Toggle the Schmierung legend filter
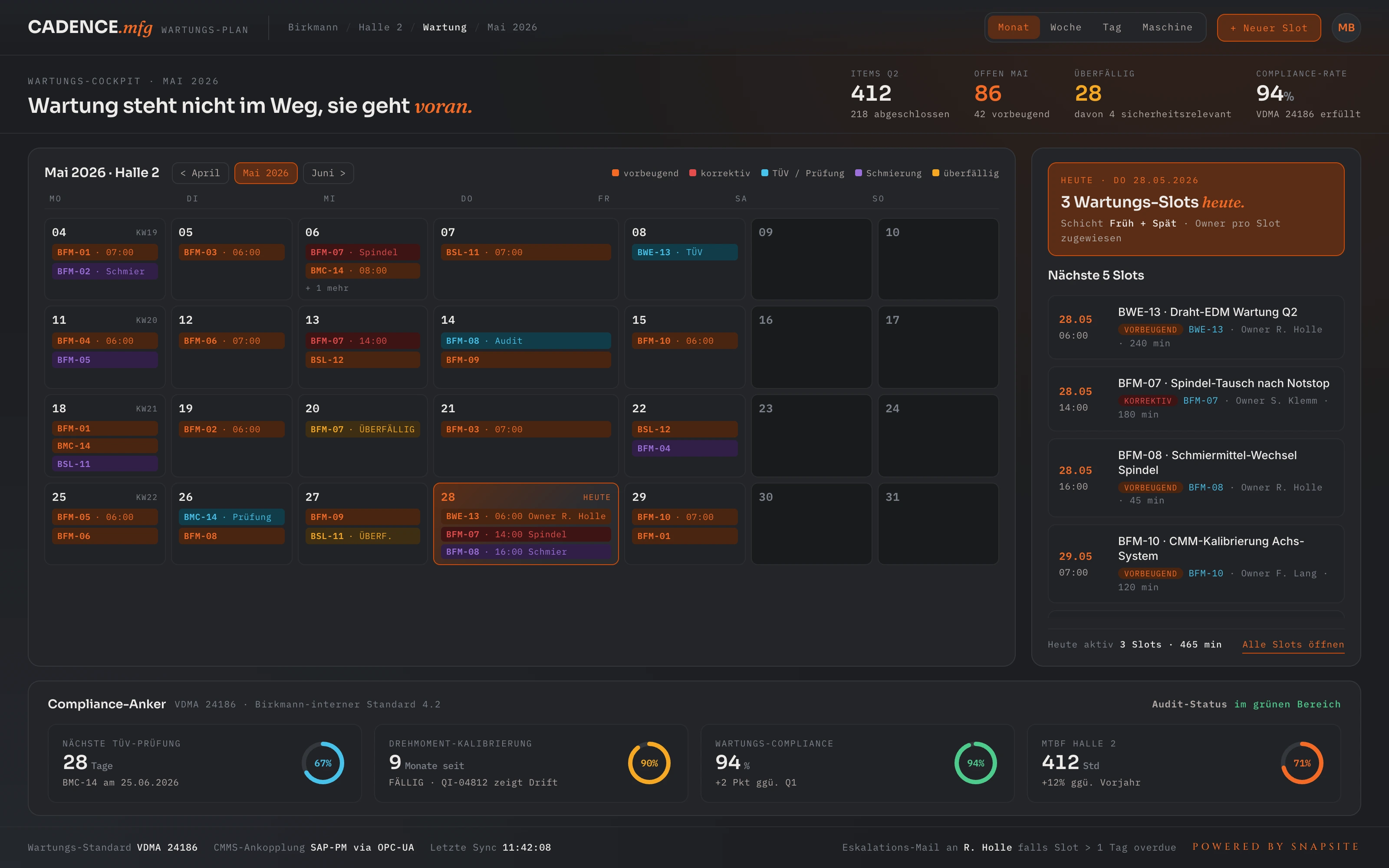Image resolution: width=1389 pixels, height=868 pixels. pos(888,173)
